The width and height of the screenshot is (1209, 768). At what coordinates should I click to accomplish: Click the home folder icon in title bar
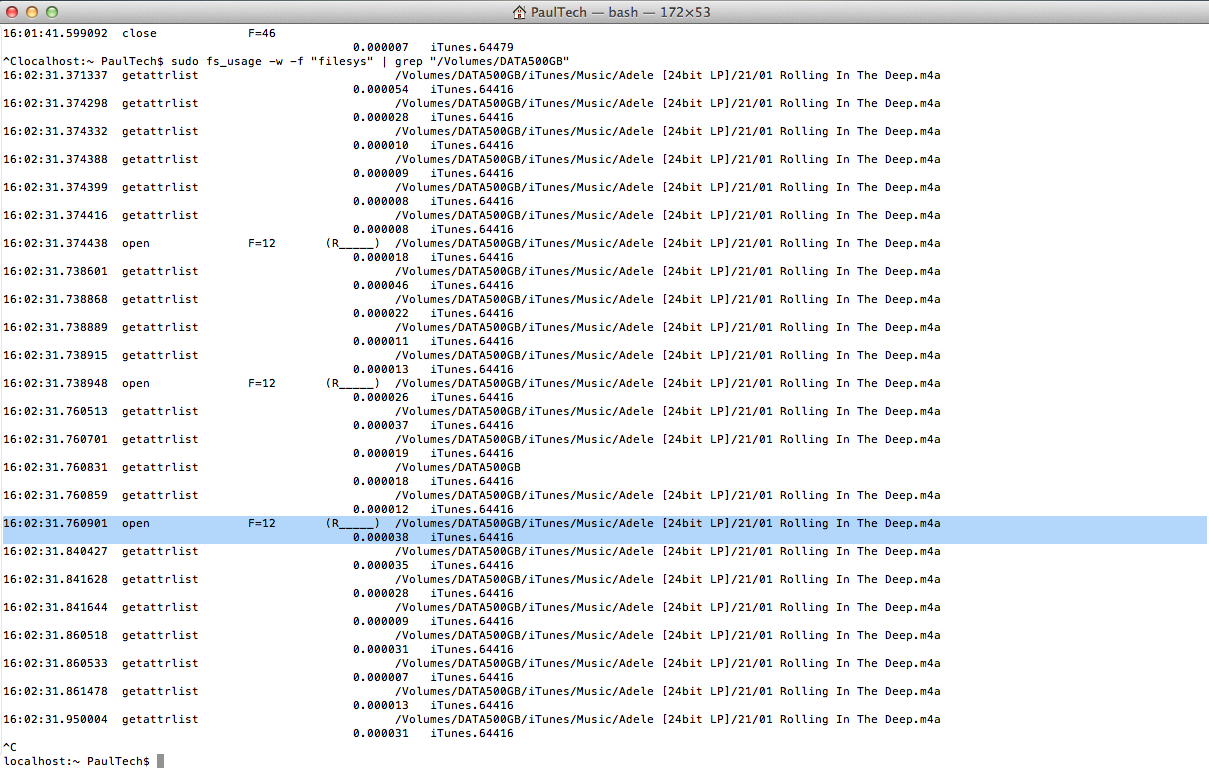pyautogui.click(x=520, y=12)
